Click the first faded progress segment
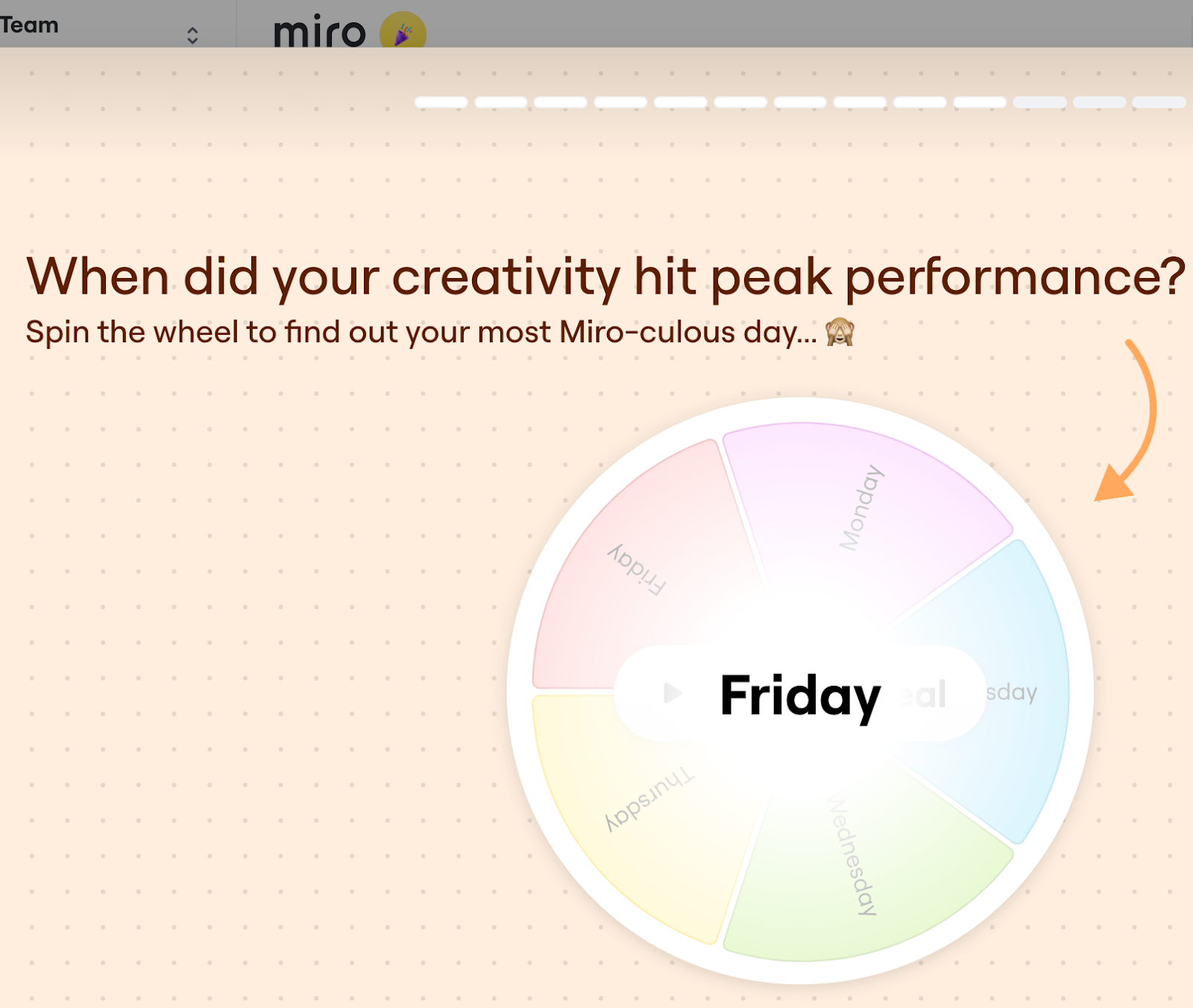The width and height of the screenshot is (1193, 1008). click(x=1039, y=102)
